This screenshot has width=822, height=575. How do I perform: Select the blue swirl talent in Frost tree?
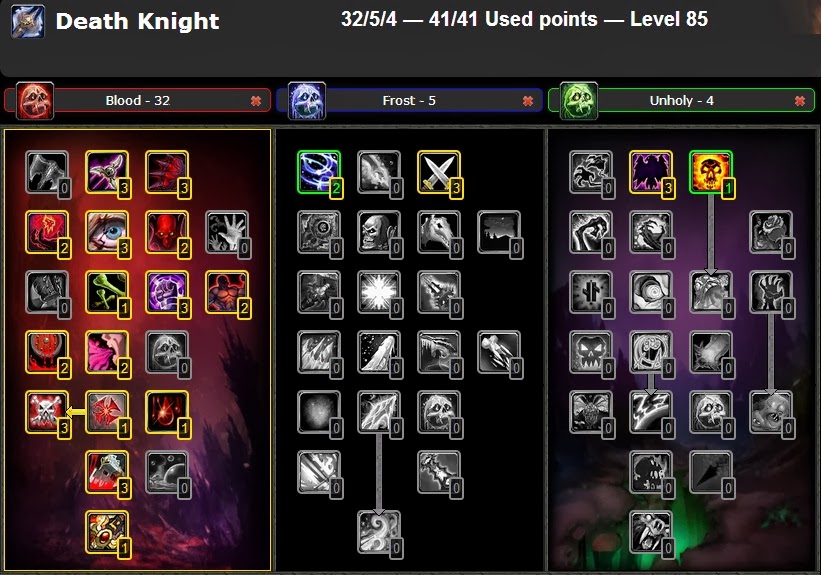(x=319, y=172)
